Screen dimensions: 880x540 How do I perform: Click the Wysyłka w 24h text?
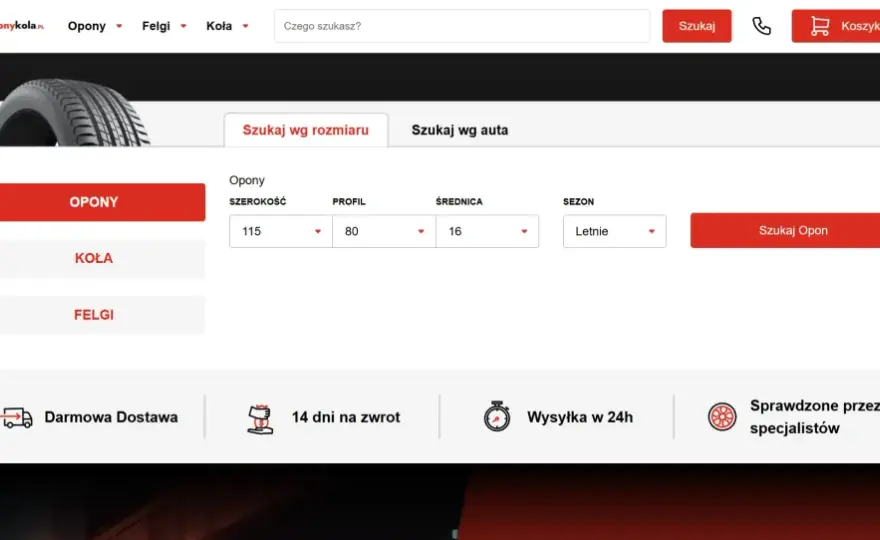[x=580, y=418]
